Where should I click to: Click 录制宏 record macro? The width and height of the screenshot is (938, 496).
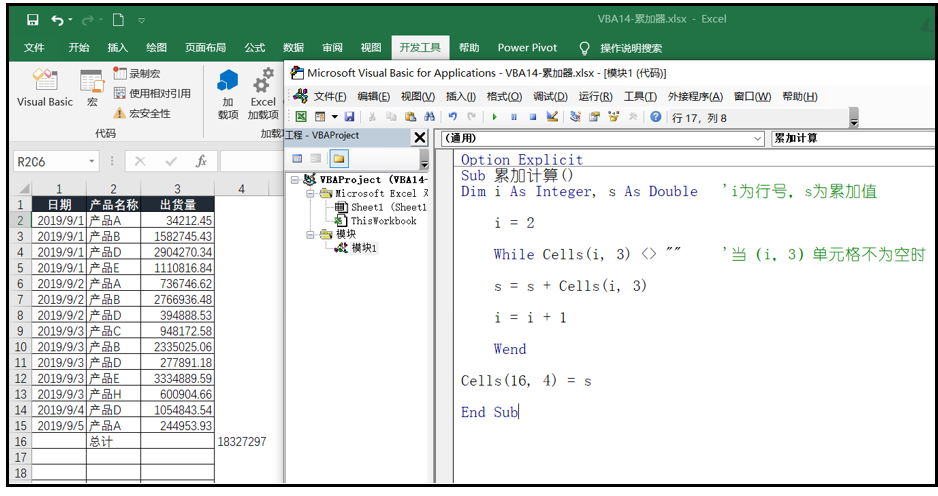pyautogui.click(x=137, y=74)
